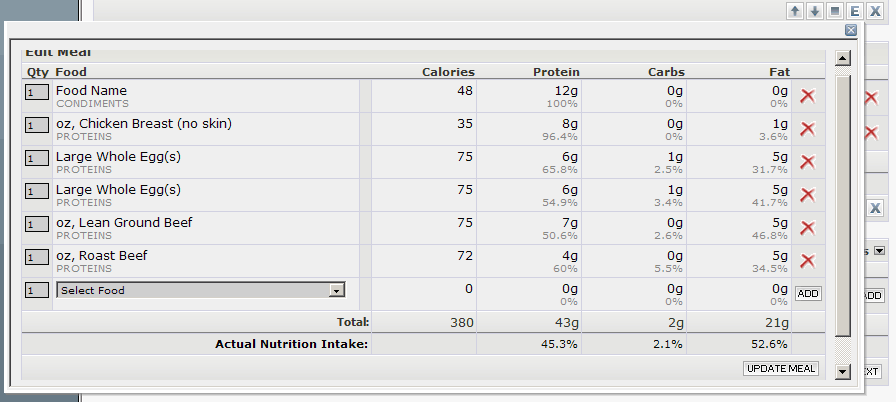Image resolution: width=896 pixels, height=402 pixels.
Task: Close the Edit Meal dialog
Action: click(851, 31)
